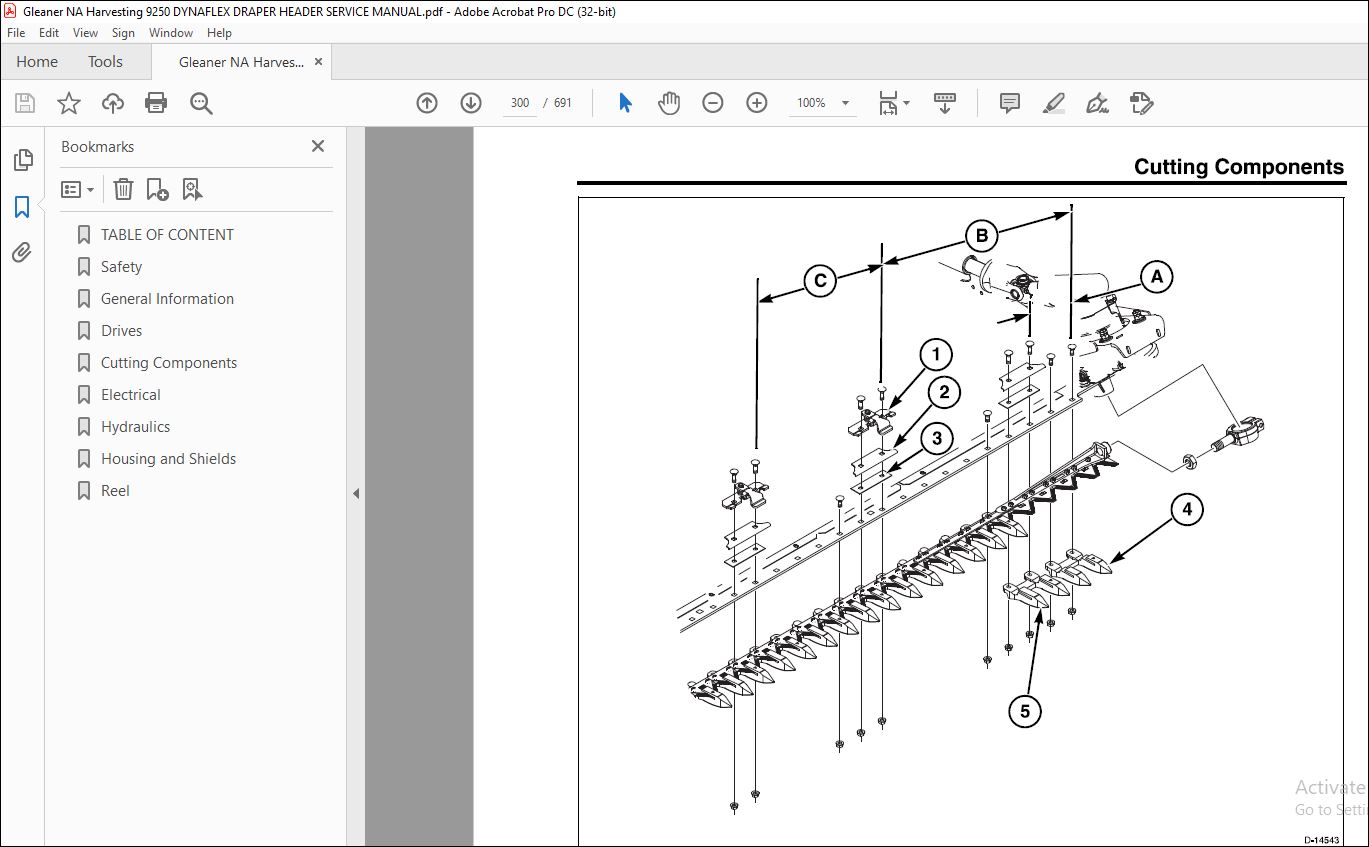Toggle the Bookmarks panel sidebar icon
The image size is (1369, 847).
[x=22, y=207]
